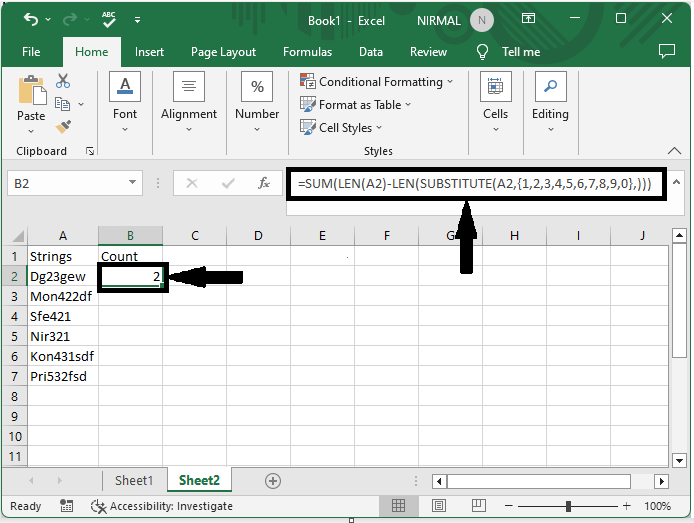Select the Sheet2 tab
The width and height of the screenshot is (694, 523).
(x=199, y=480)
